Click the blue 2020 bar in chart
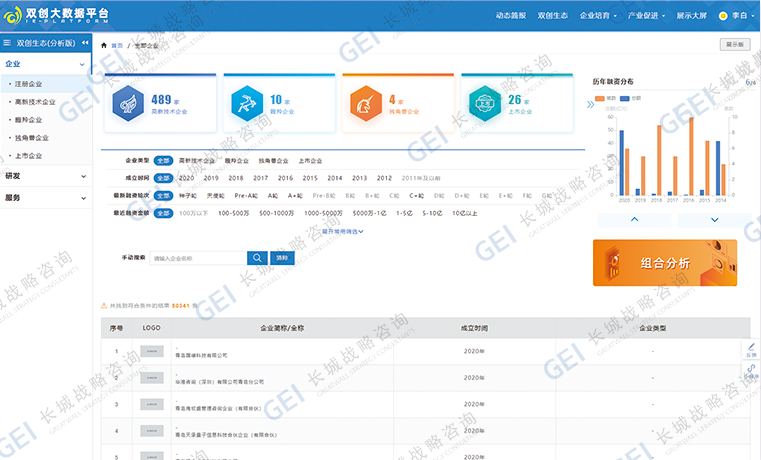The height and width of the screenshot is (460, 761). tap(622, 163)
